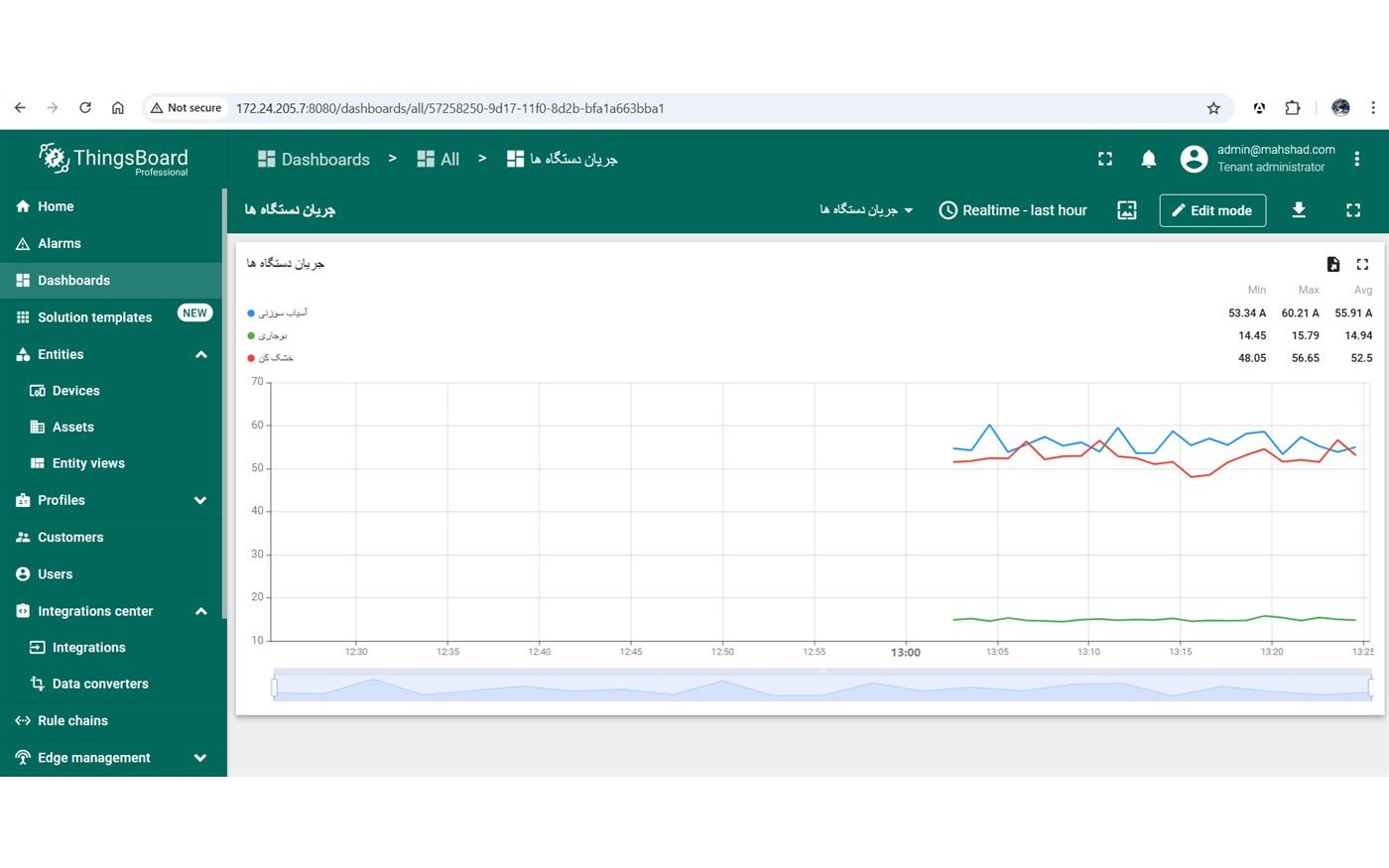This screenshot has height=868, width=1389.
Task: Toggle fullscreen icon in top header
Action: (x=1105, y=159)
